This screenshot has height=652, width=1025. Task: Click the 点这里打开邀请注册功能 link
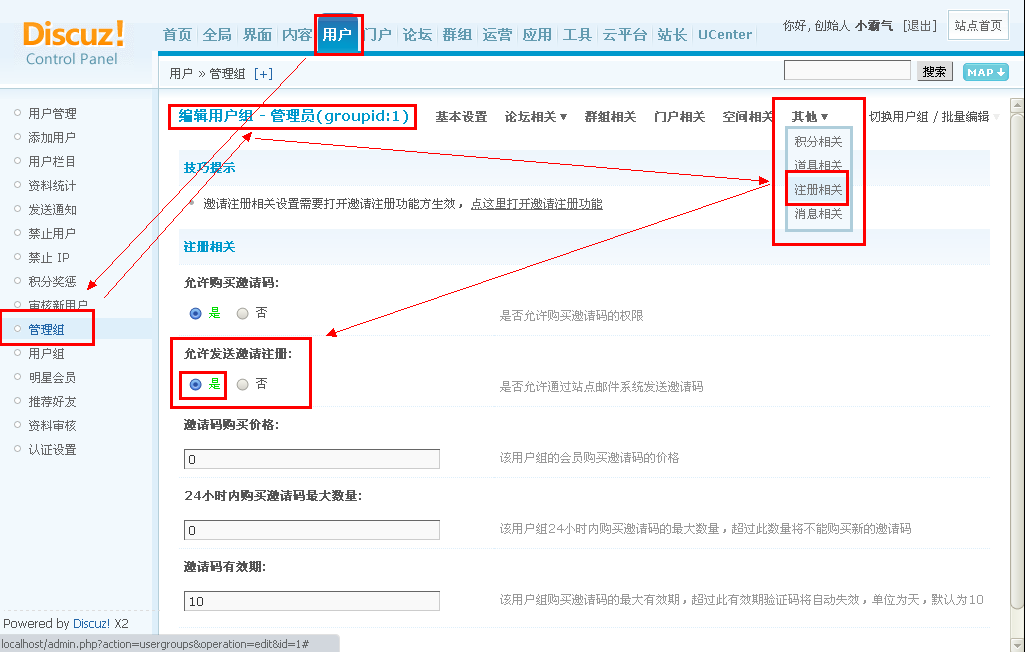click(x=537, y=204)
